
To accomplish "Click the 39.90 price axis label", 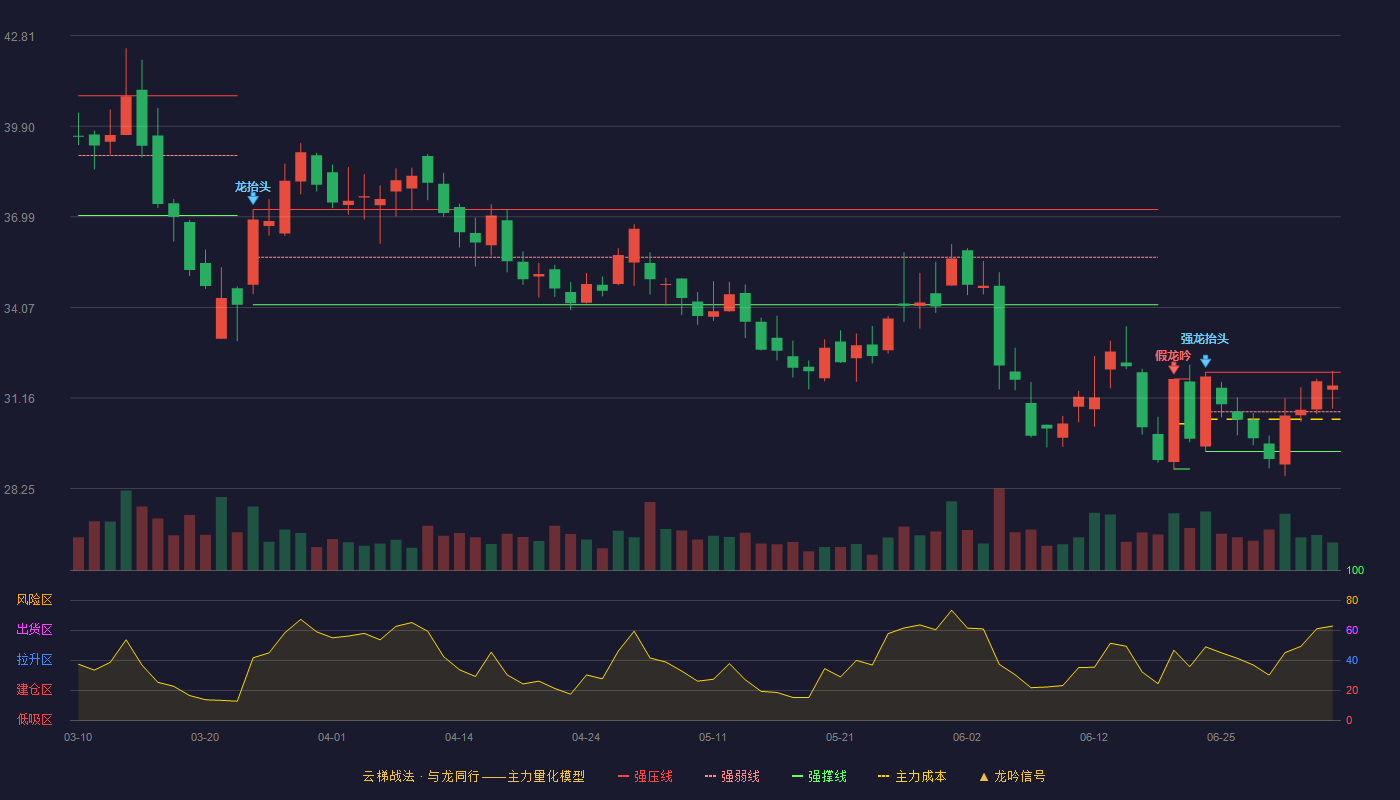I will click(x=19, y=128).
